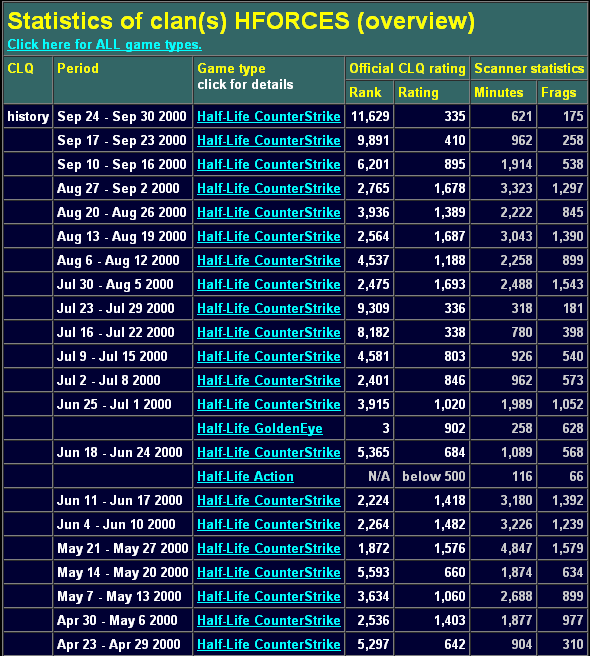Click the 'history' cell in CLQ column
590x656 pixels.
[x=28, y=116]
